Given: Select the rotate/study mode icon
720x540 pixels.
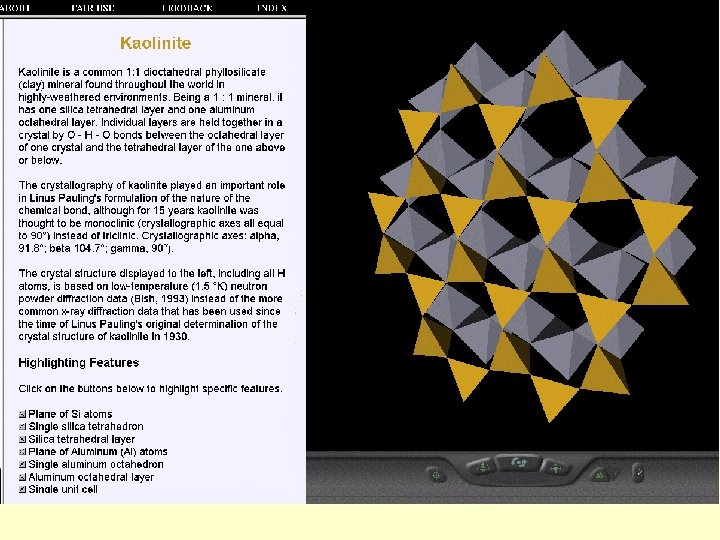Looking at the screenshot, I should [x=518, y=462].
